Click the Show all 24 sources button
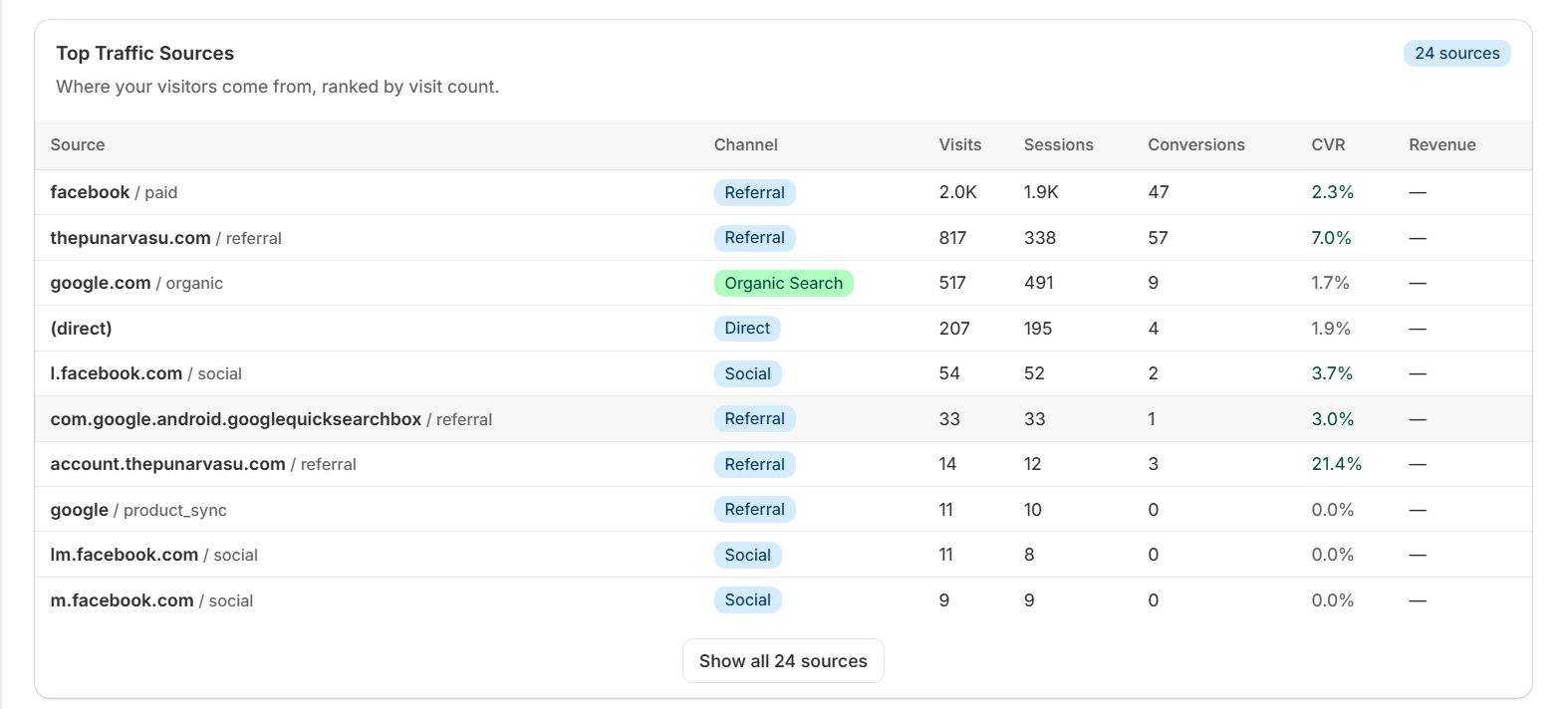Viewport: 1568px width, 709px height. point(783,661)
